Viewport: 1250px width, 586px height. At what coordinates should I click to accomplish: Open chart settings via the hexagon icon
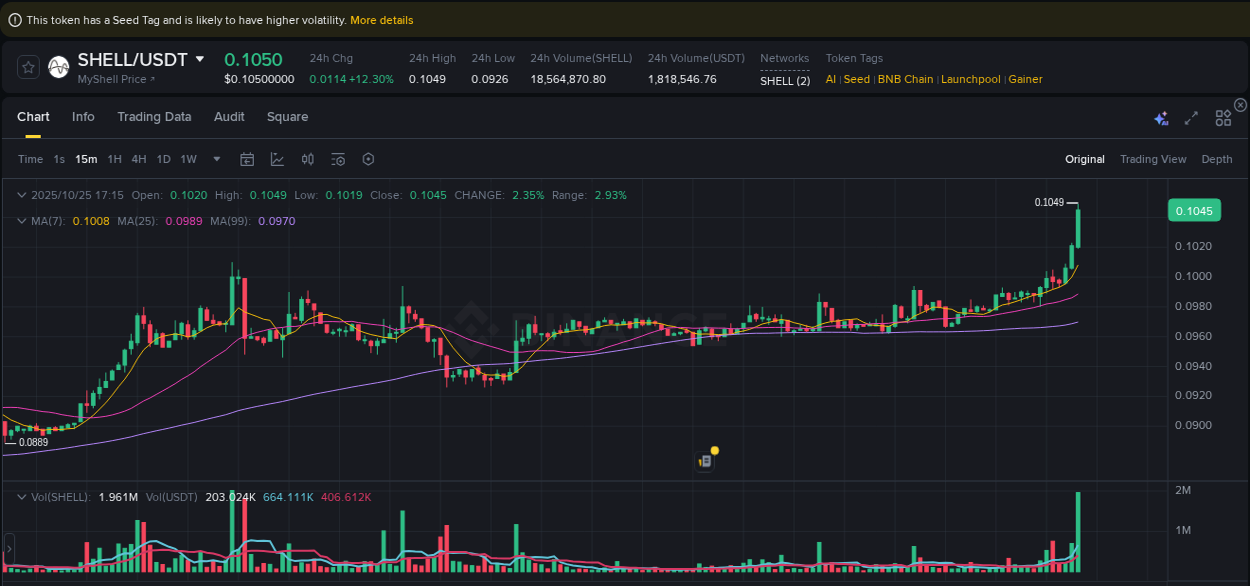pos(367,158)
